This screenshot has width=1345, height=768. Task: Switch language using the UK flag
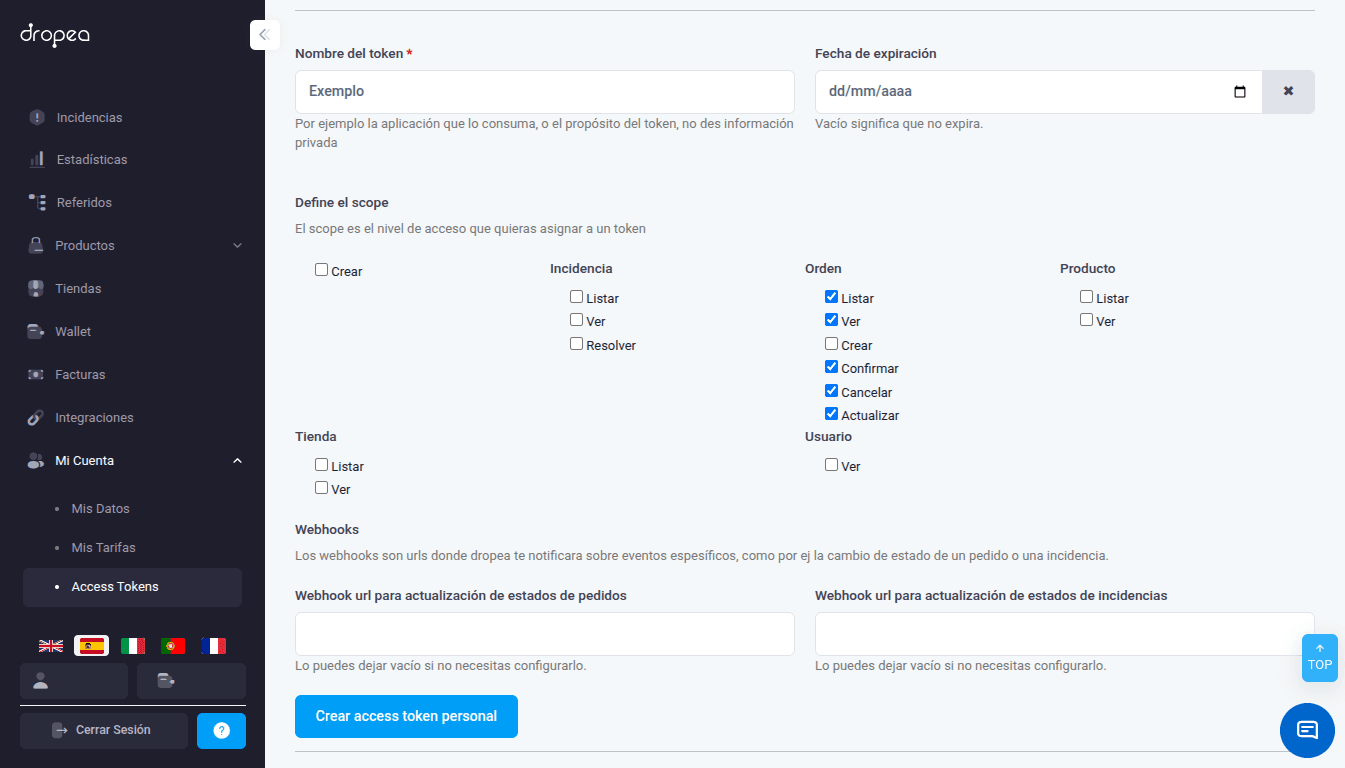coord(51,646)
